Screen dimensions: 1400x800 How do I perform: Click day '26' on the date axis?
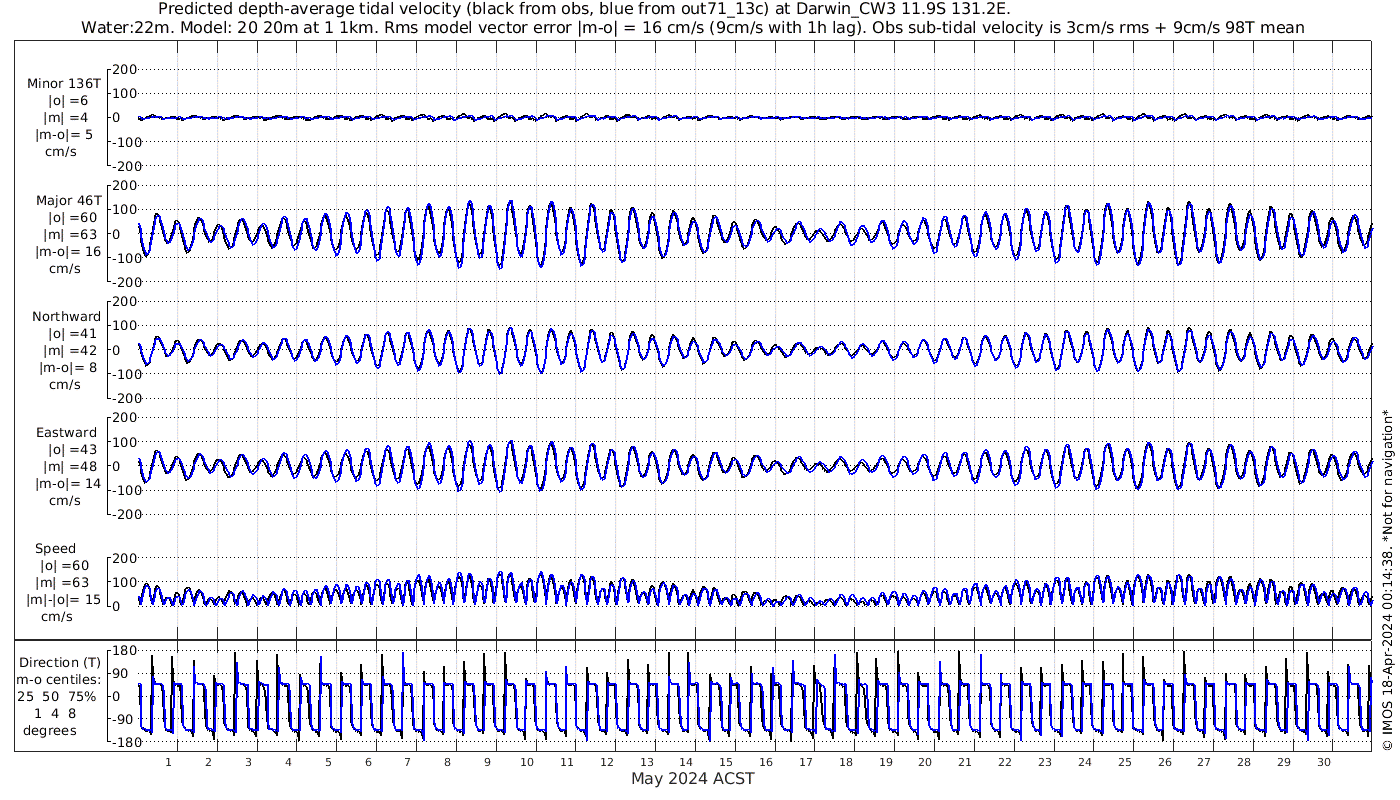pos(1165,762)
